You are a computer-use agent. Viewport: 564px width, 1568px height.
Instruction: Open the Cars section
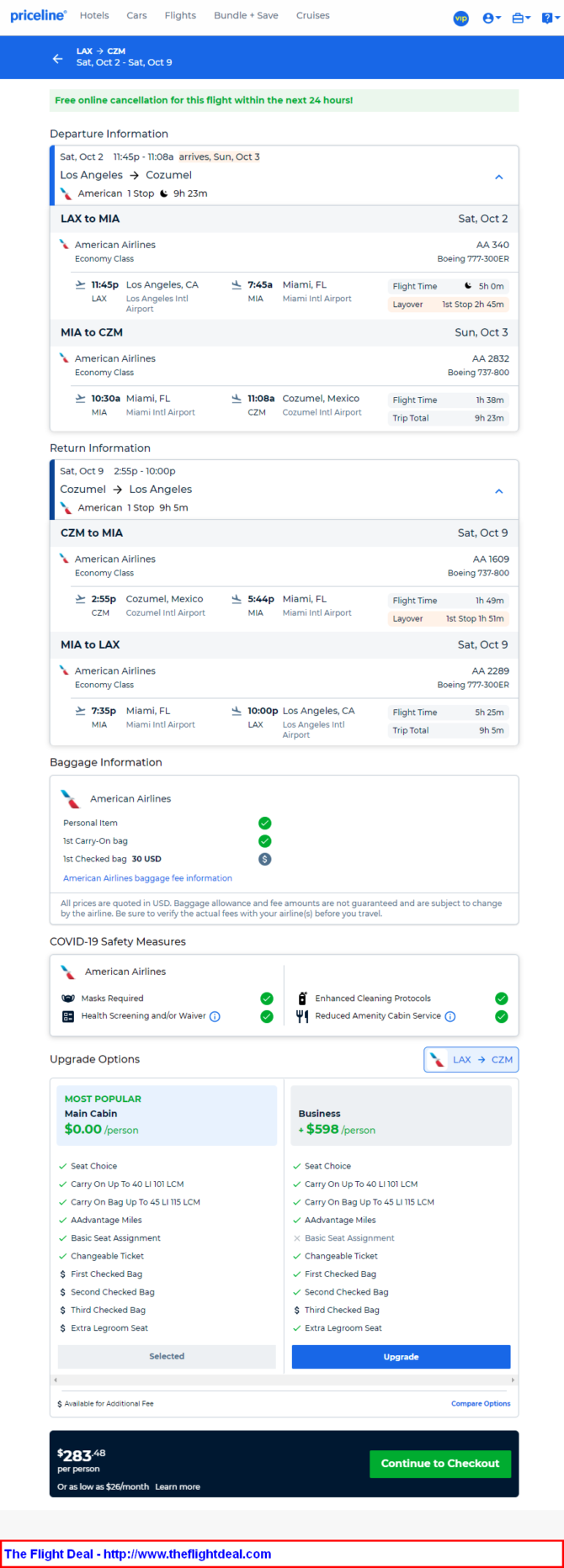(136, 15)
